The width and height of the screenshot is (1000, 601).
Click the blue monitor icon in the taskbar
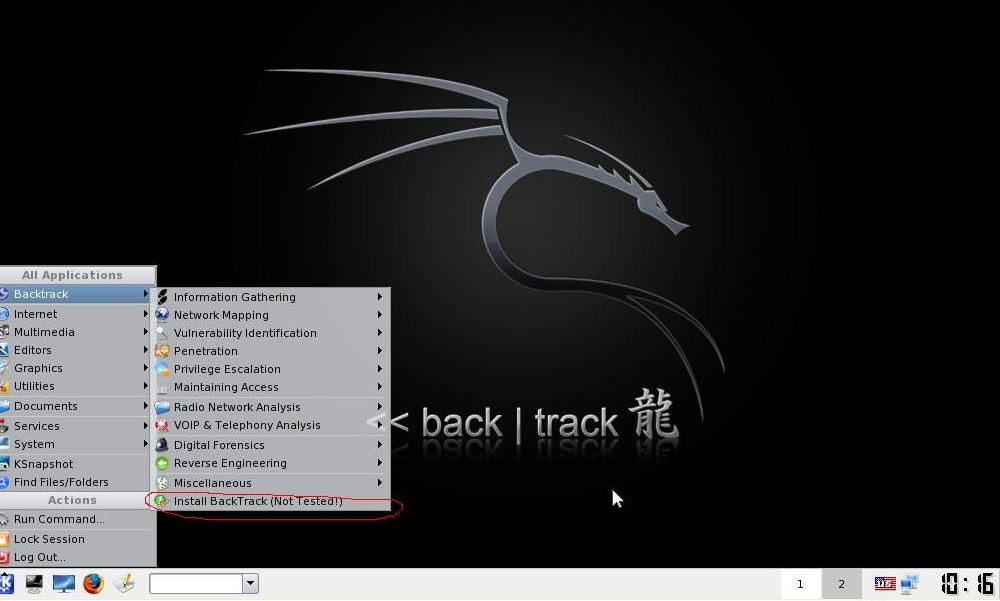pos(64,583)
